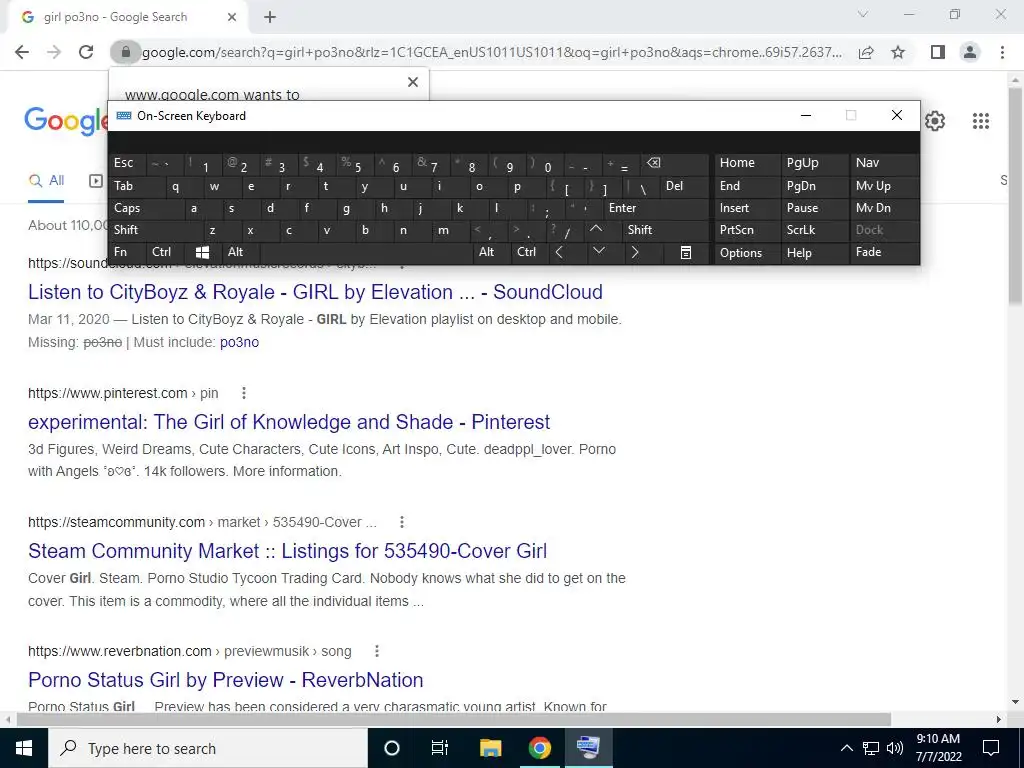Expand the system tray hidden icons chevron
The image size is (1024, 768).
point(846,748)
